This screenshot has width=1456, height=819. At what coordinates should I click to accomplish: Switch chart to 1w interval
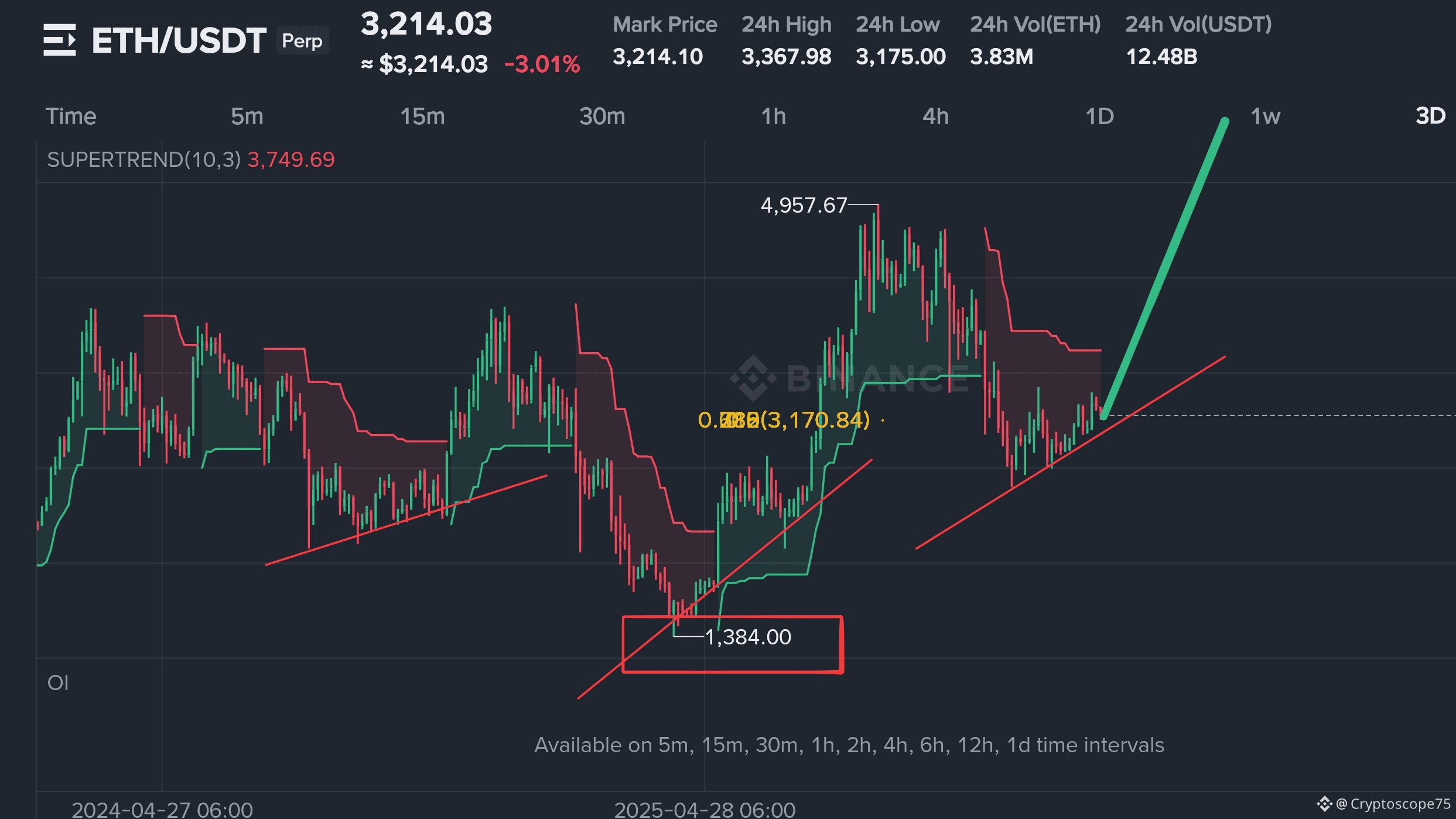tap(1265, 117)
